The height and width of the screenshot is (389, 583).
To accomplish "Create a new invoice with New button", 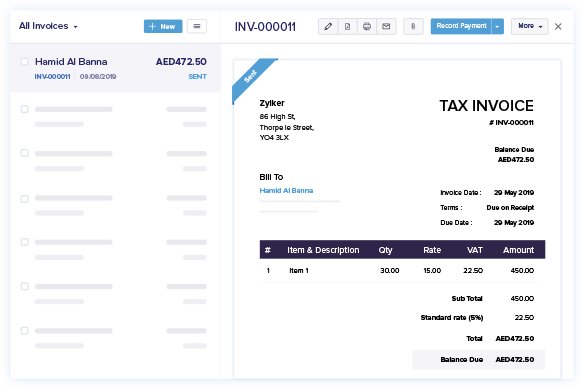I will click(163, 26).
